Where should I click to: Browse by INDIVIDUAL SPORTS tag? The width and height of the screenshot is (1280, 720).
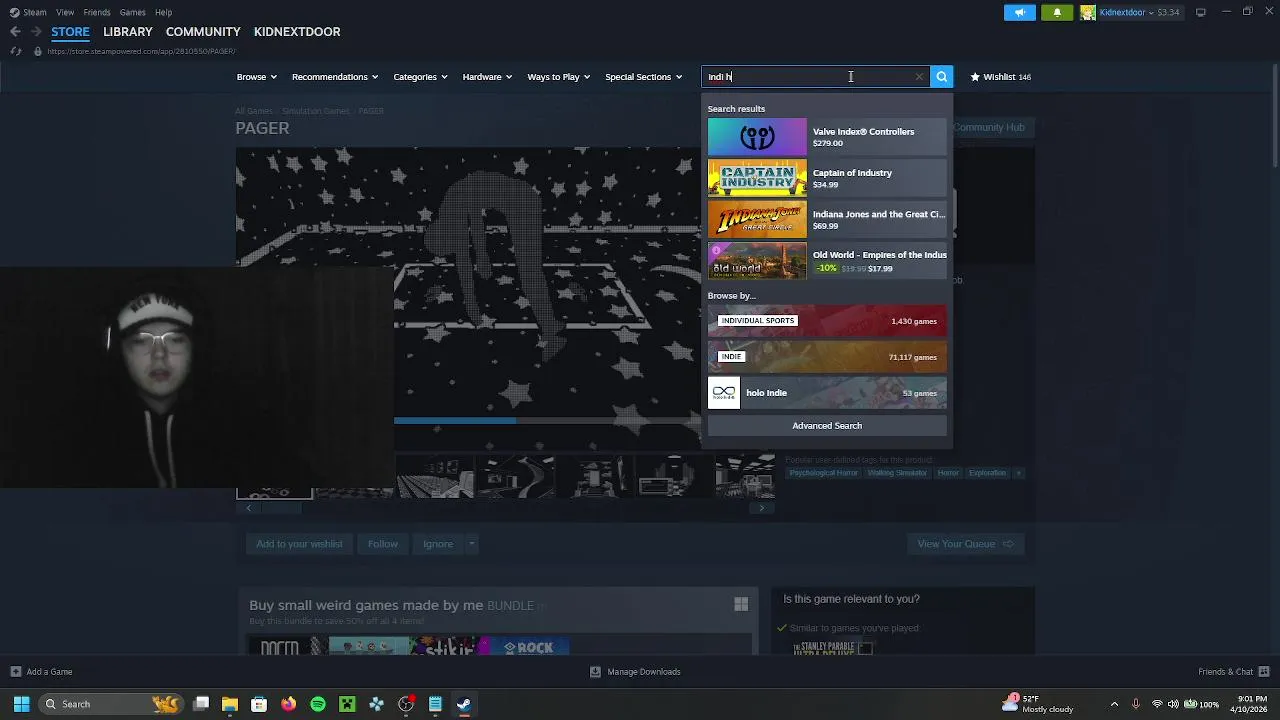point(827,321)
